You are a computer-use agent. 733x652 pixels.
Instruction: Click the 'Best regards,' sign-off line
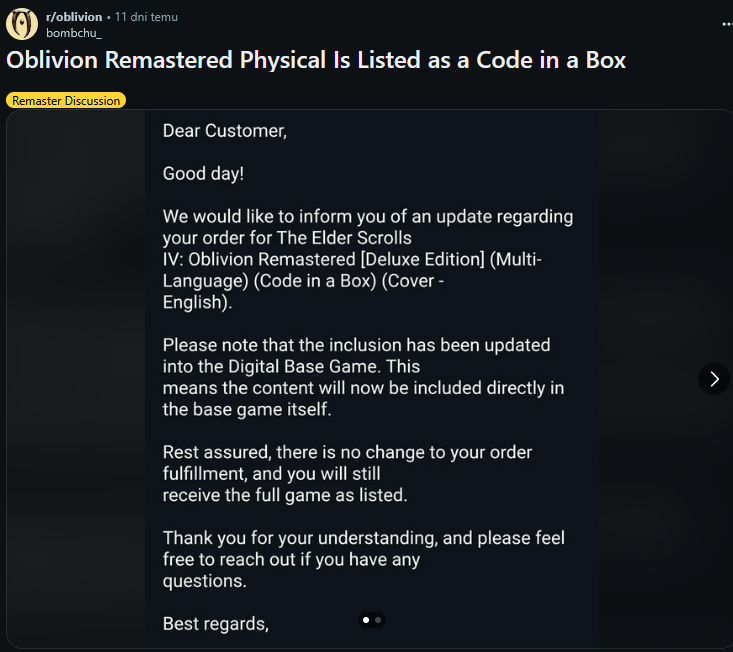(x=215, y=624)
